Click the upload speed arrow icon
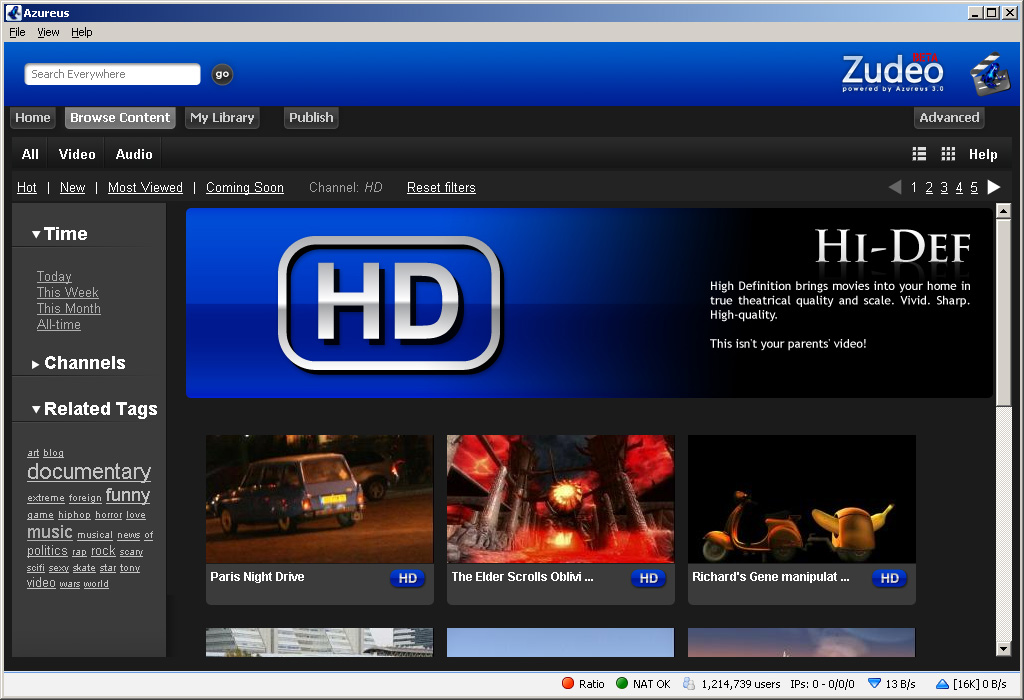This screenshot has height=700, width=1024. 942,684
